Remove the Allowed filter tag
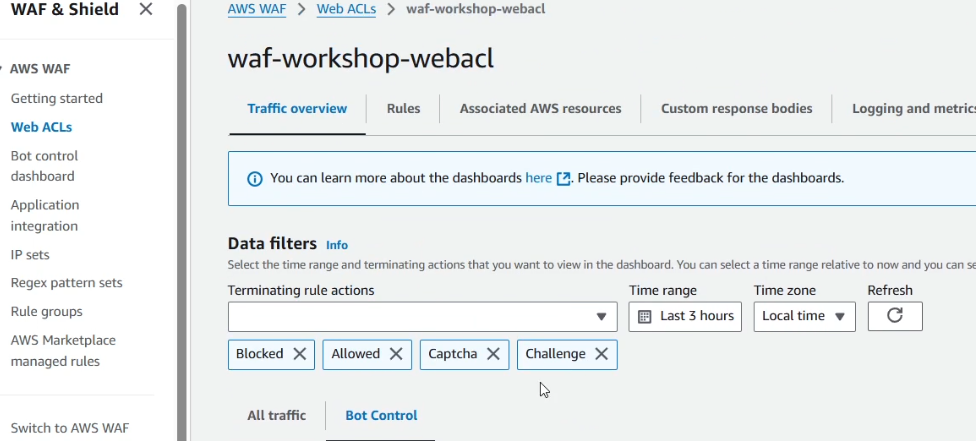The image size is (976, 441). point(396,354)
